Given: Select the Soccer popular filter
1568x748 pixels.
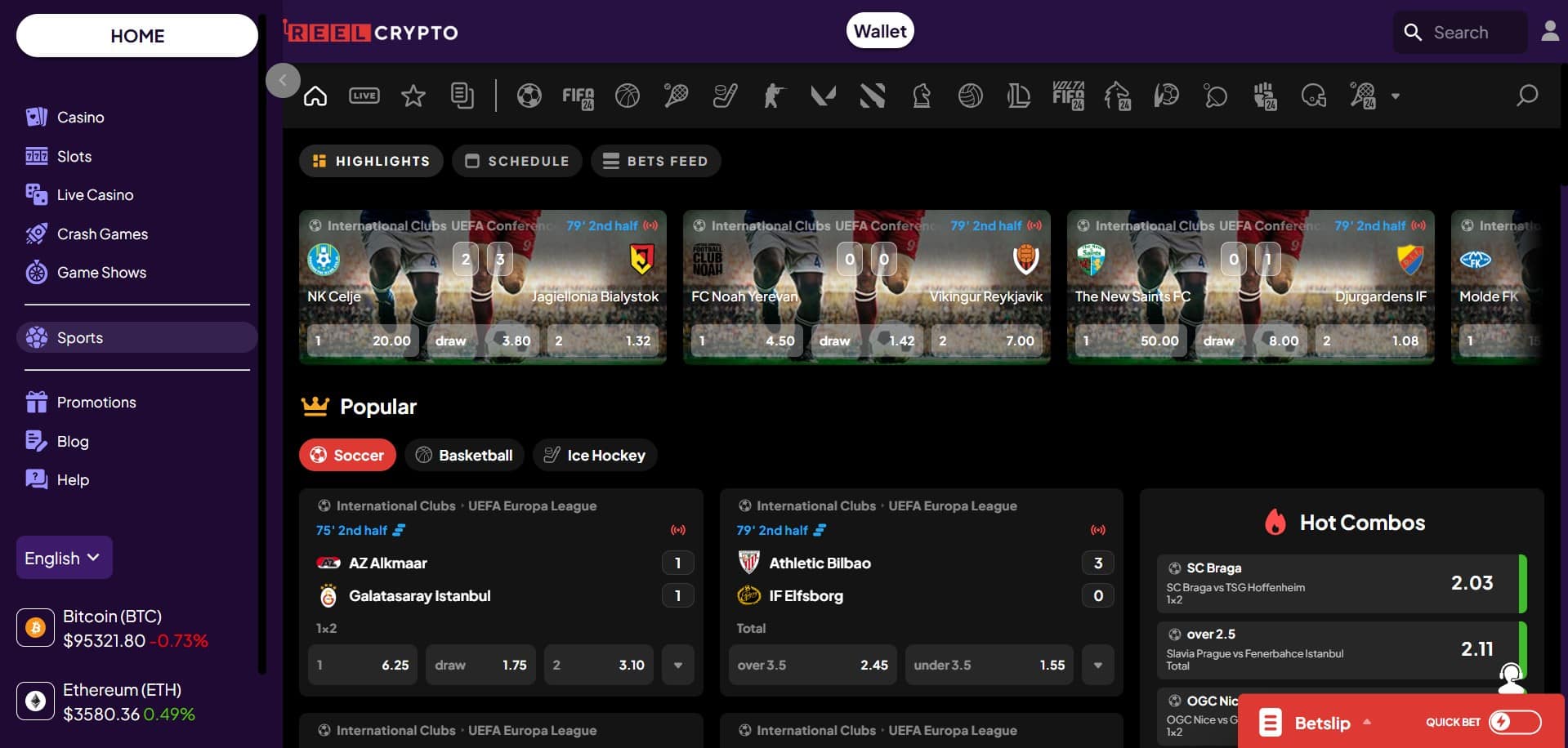Looking at the screenshot, I should pyautogui.click(x=347, y=455).
